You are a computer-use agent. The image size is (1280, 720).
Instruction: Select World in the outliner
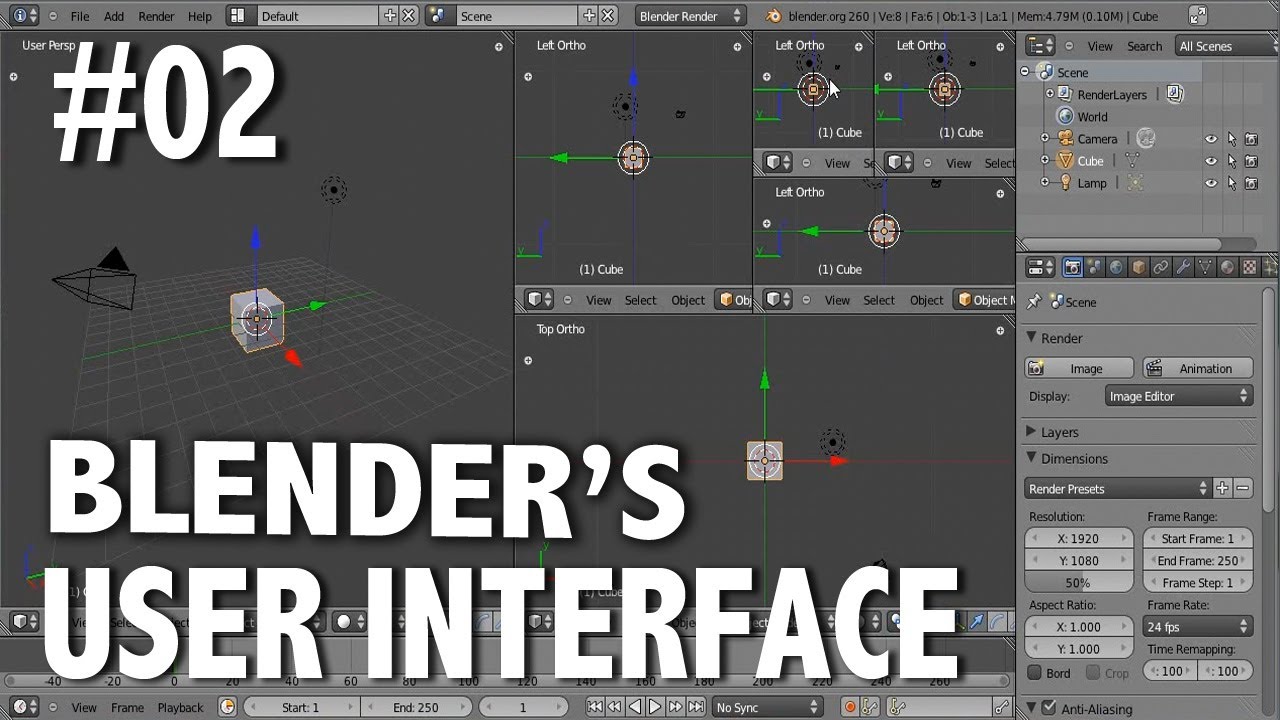[x=1092, y=116]
